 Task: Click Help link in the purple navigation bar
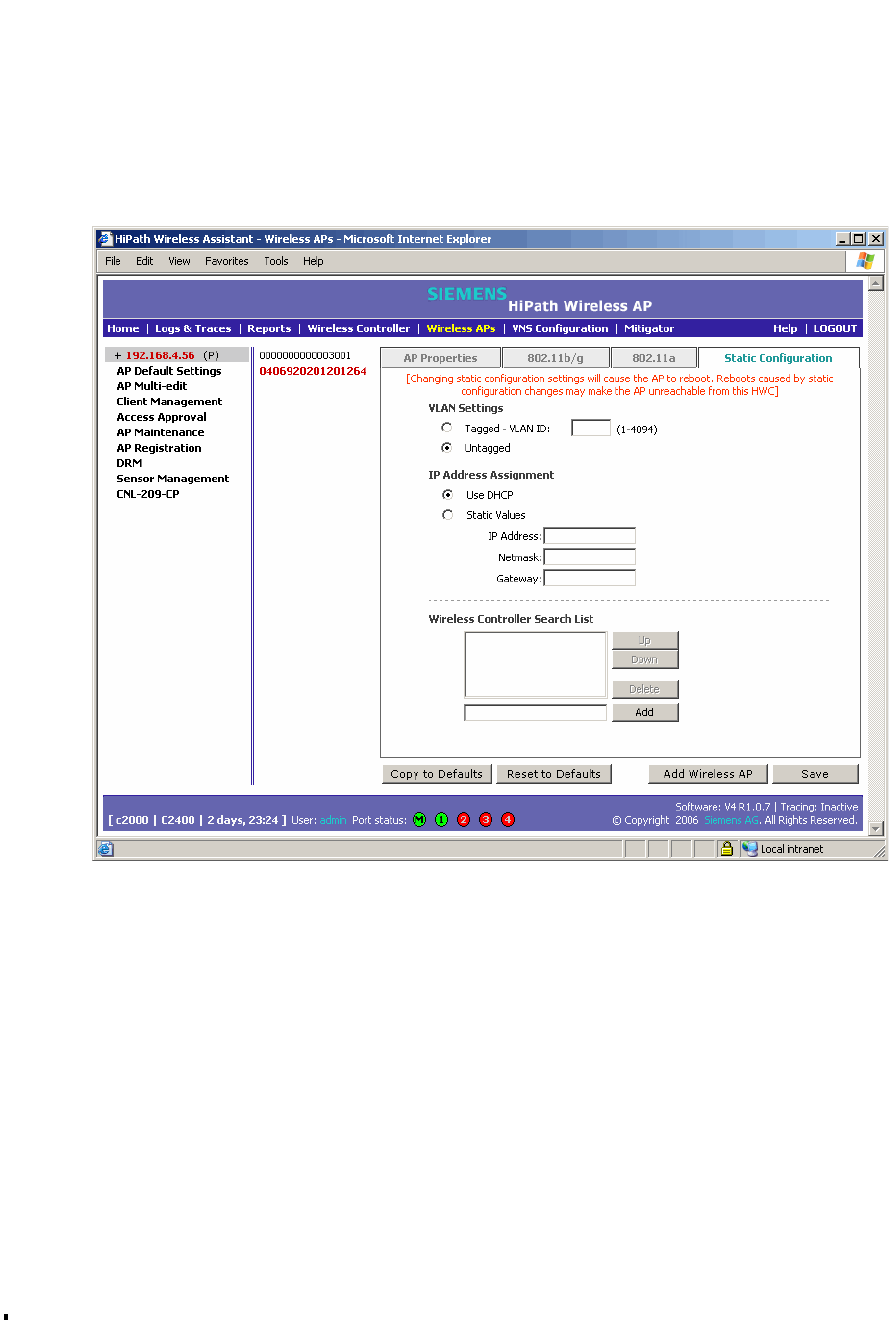pyautogui.click(x=785, y=328)
